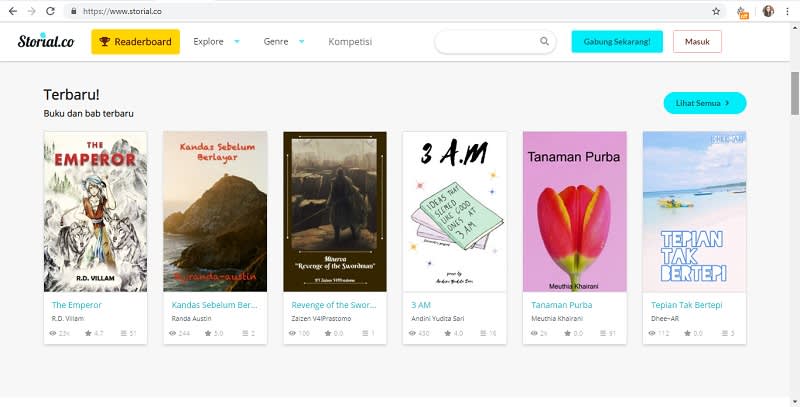Open the Kompetisi menu item
Screen dimensions: 800x407
pos(350,42)
